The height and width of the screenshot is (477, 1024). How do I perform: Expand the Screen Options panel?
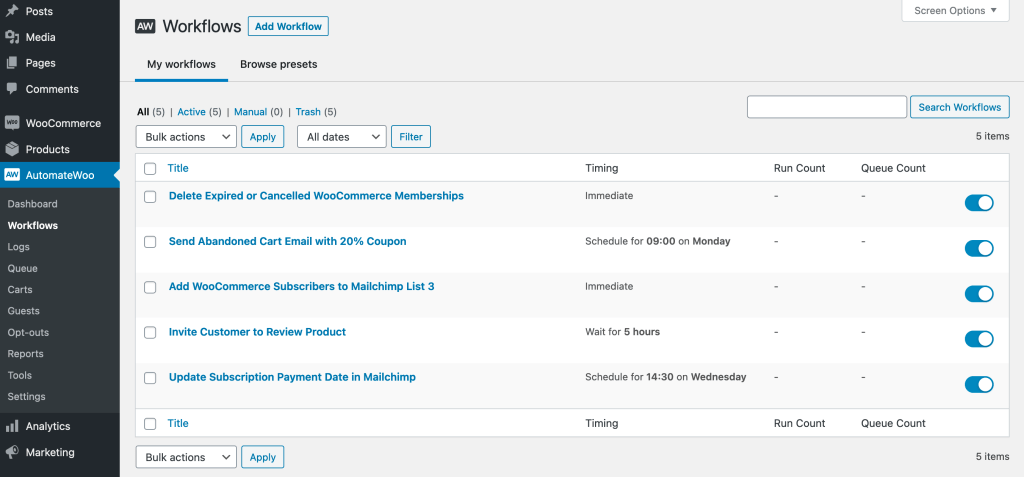click(955, 10)
